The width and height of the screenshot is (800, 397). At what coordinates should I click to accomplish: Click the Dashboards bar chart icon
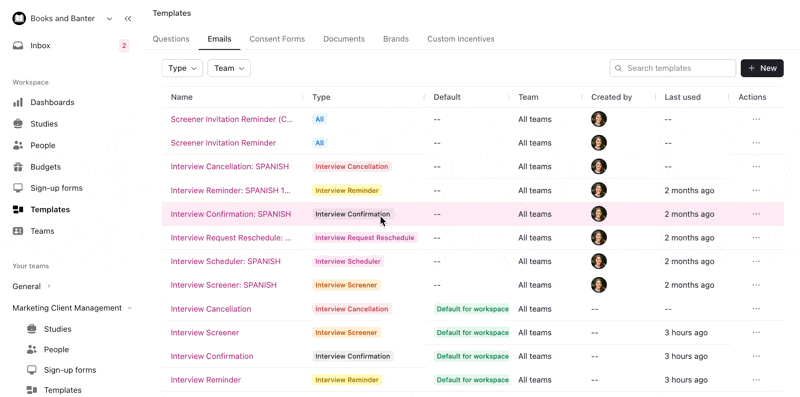tap(18, 102)
